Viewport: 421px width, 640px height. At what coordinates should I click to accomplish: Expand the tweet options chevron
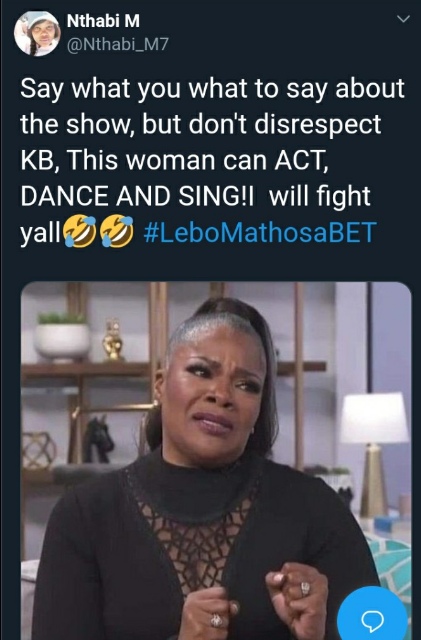pyautogui.click(x=403, y=19)
